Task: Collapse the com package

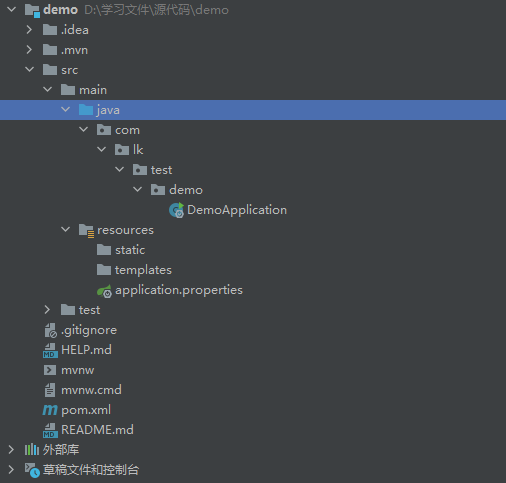Action: point(84,130)
